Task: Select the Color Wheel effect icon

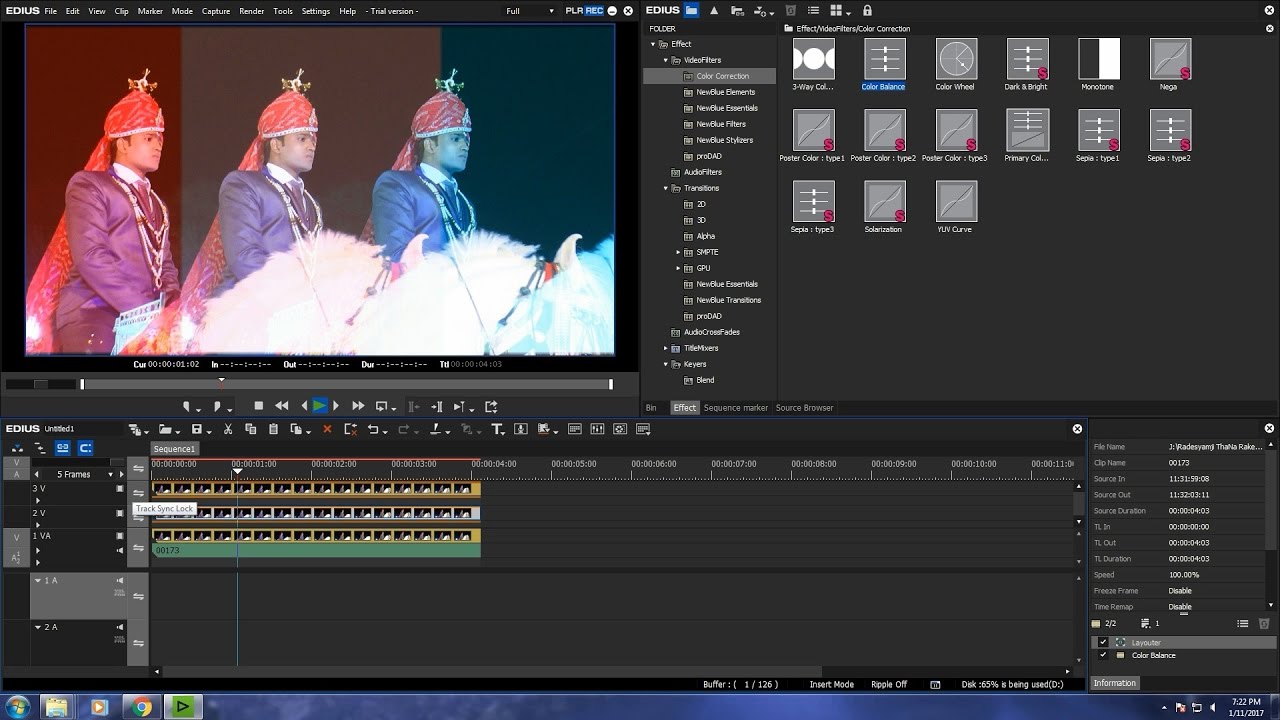Action: tap(956, 59)
